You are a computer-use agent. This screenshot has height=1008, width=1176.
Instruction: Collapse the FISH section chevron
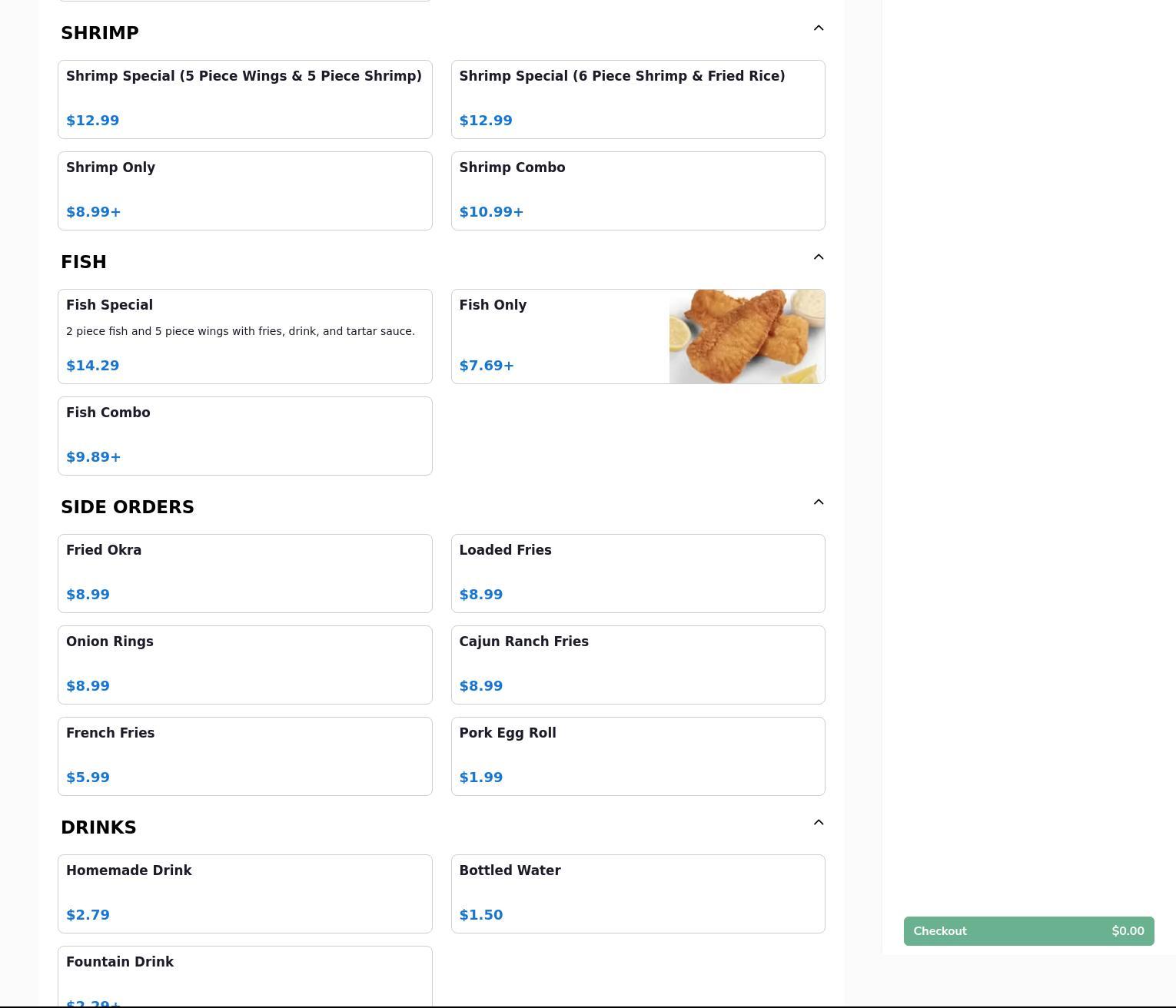pyautogui.click(x=818, y=257)
